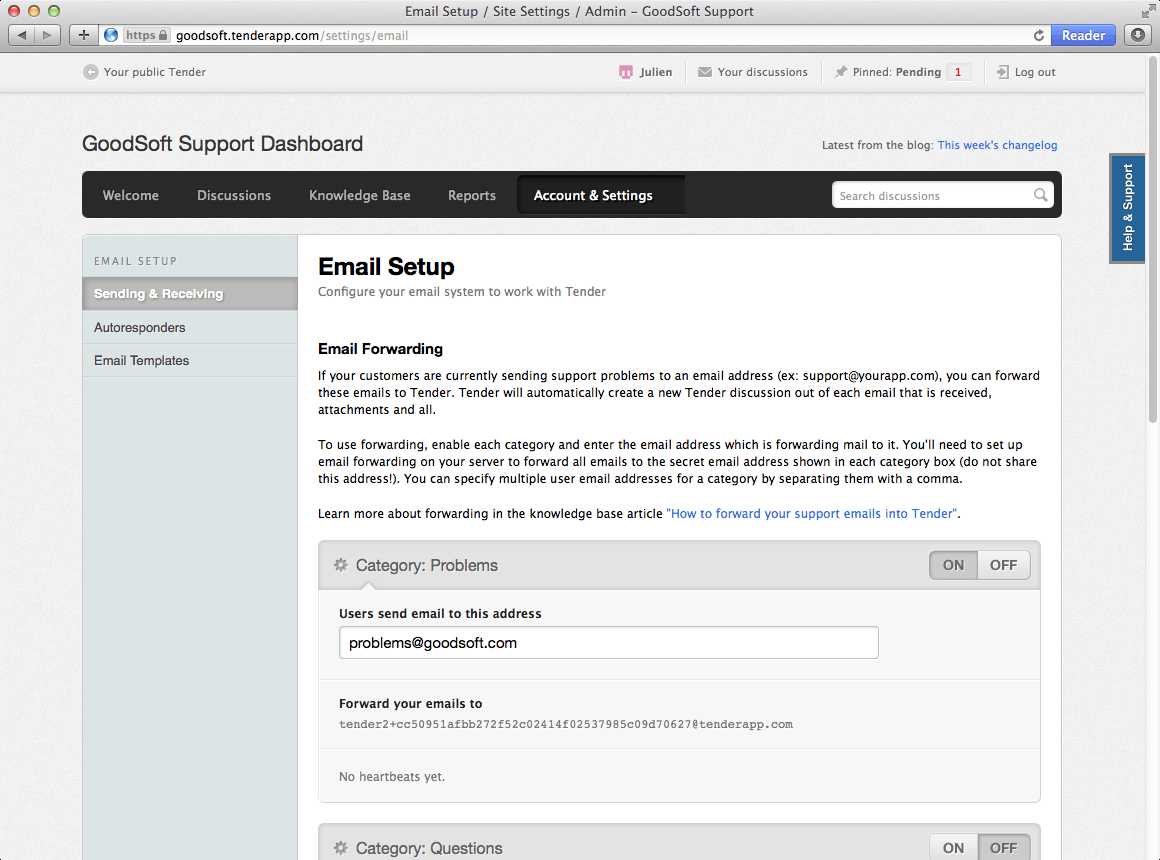1160x860 pixels.
Task: Select Sending & Receiving in sidebar
Action: pos(190,294)
